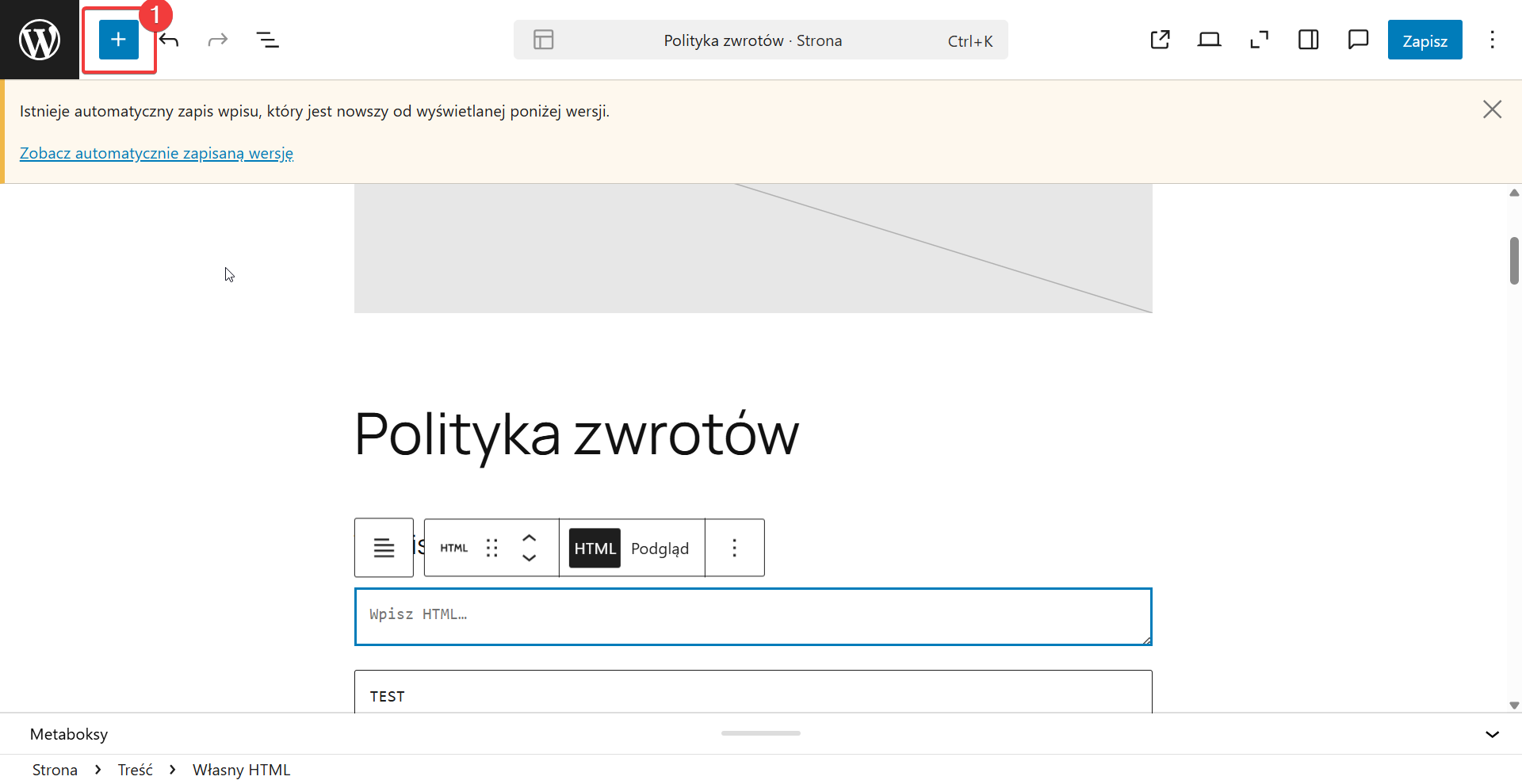Viewport: 1522px width, 784px height.
Task: Select Strona in the breadcrumb
Action: point(55,770)
